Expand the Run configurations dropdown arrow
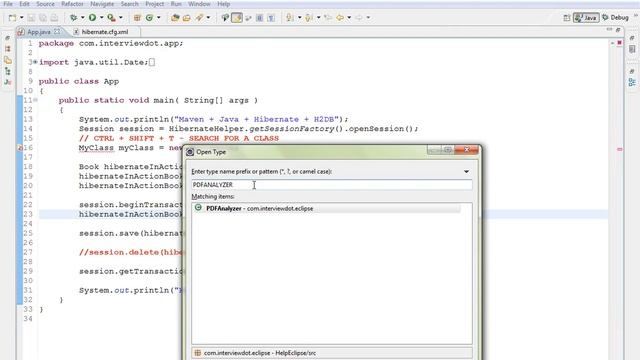Image resolution: width=640 pixels, height=360 pixels. tap(102, 18)
